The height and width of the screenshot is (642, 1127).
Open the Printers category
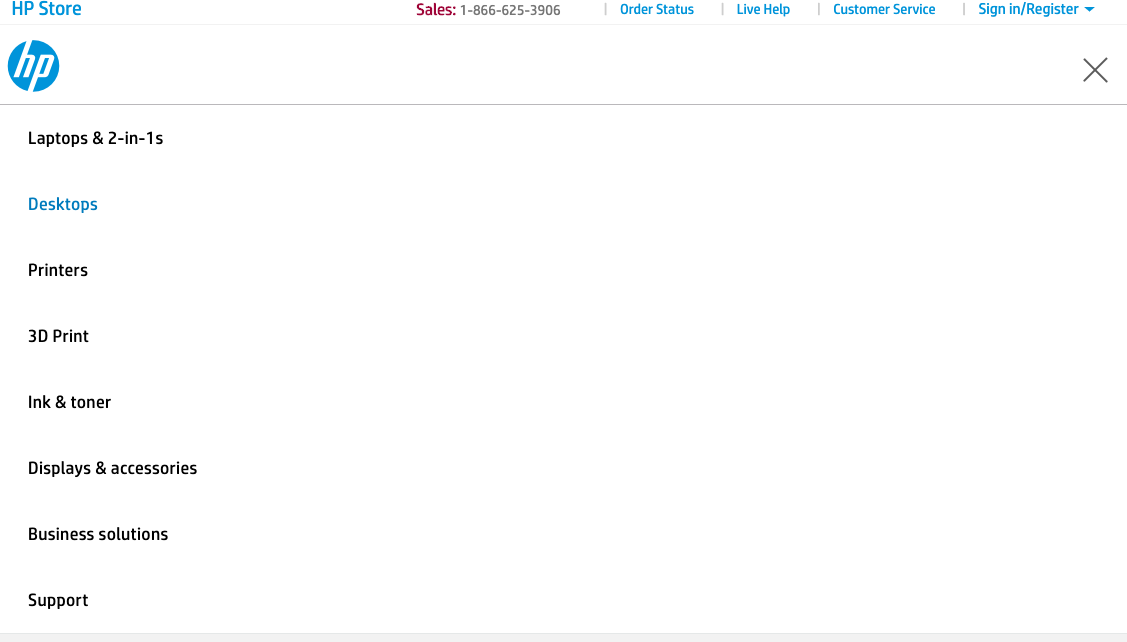tap(58, 270)
